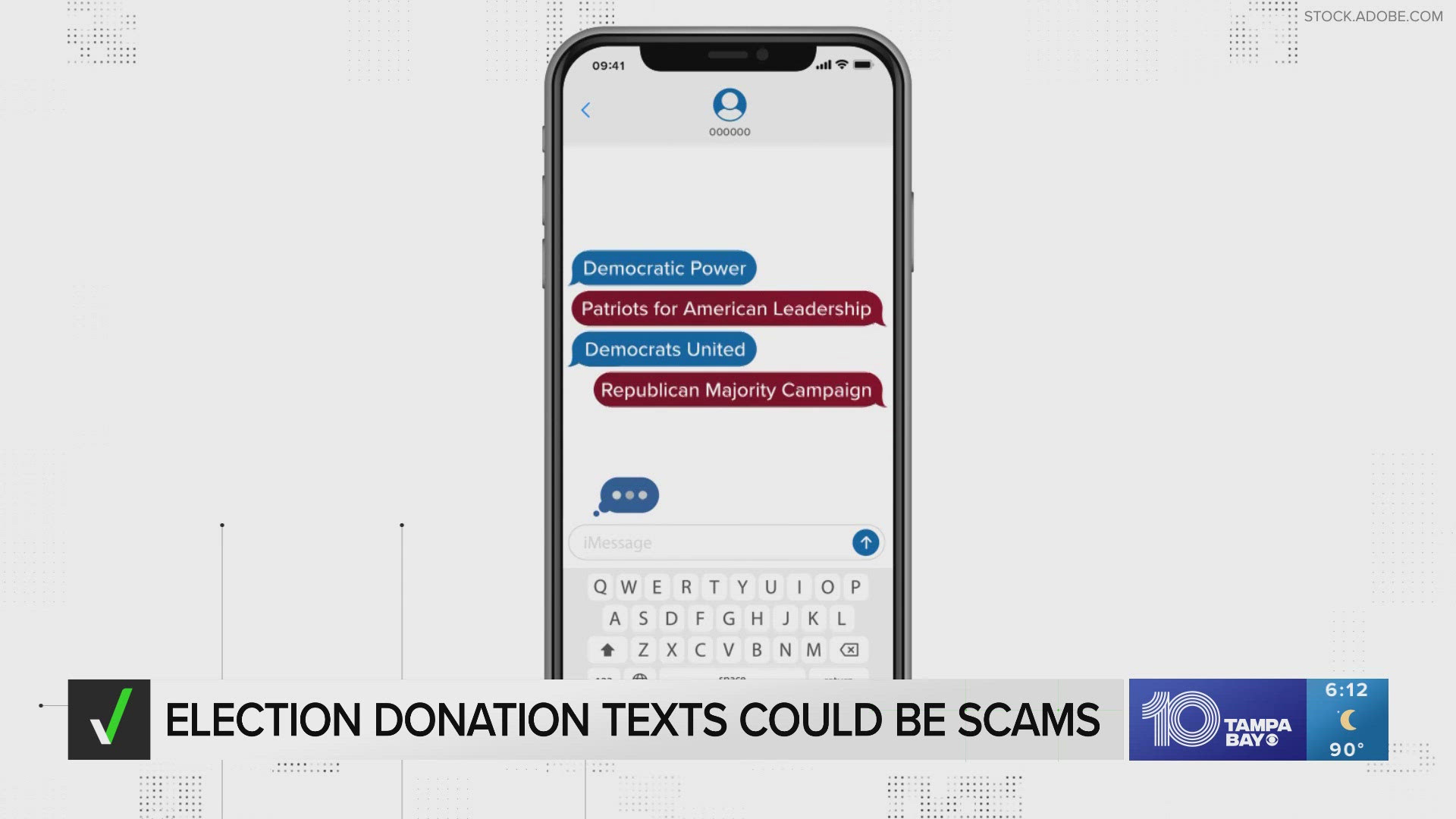Image resolution: width=1456 pixels, height=819 pixels.
Task: Select the 'Democratic Power' message bubble
Action: (x=665, y=268)
